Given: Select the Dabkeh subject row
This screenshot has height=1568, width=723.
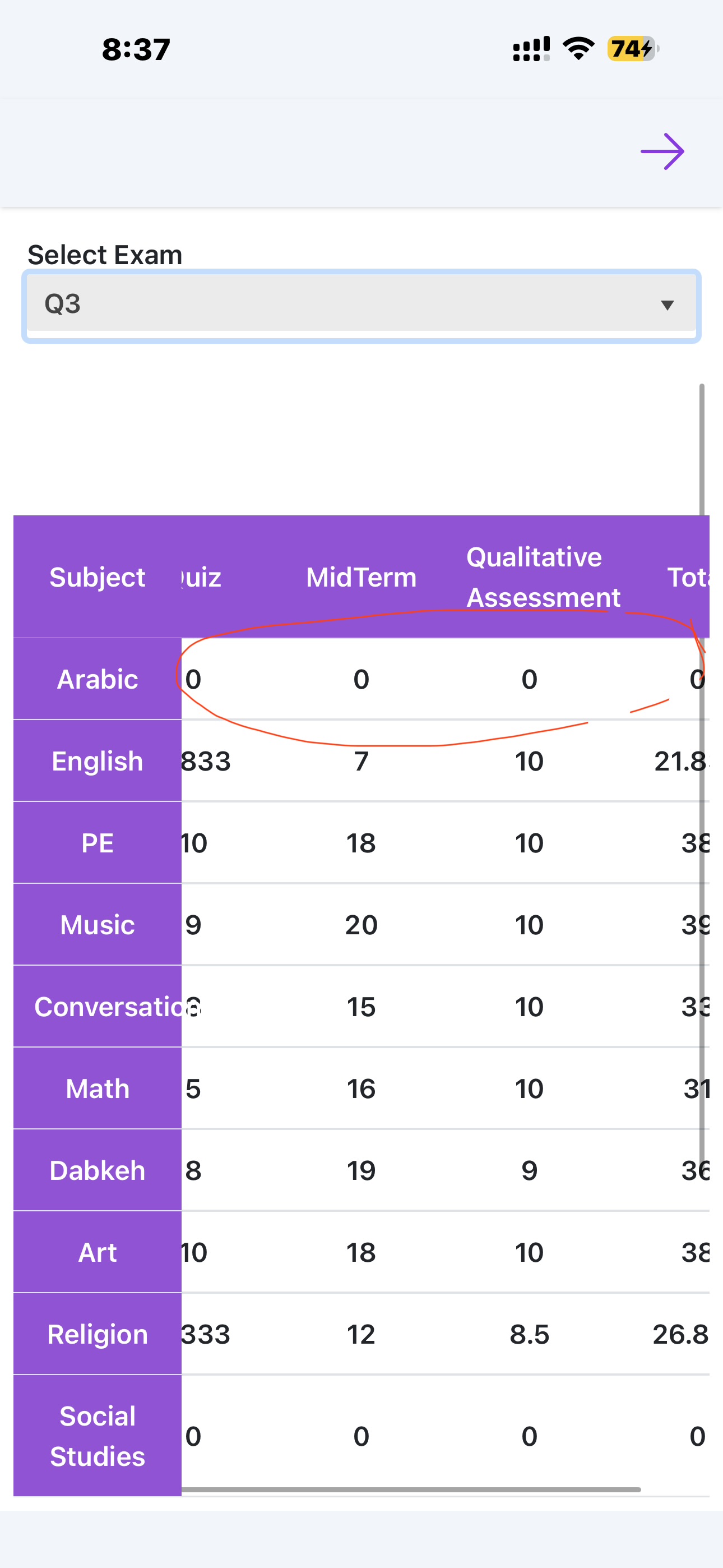Looking at the screenshot, I should click(x=98, y=1170).
